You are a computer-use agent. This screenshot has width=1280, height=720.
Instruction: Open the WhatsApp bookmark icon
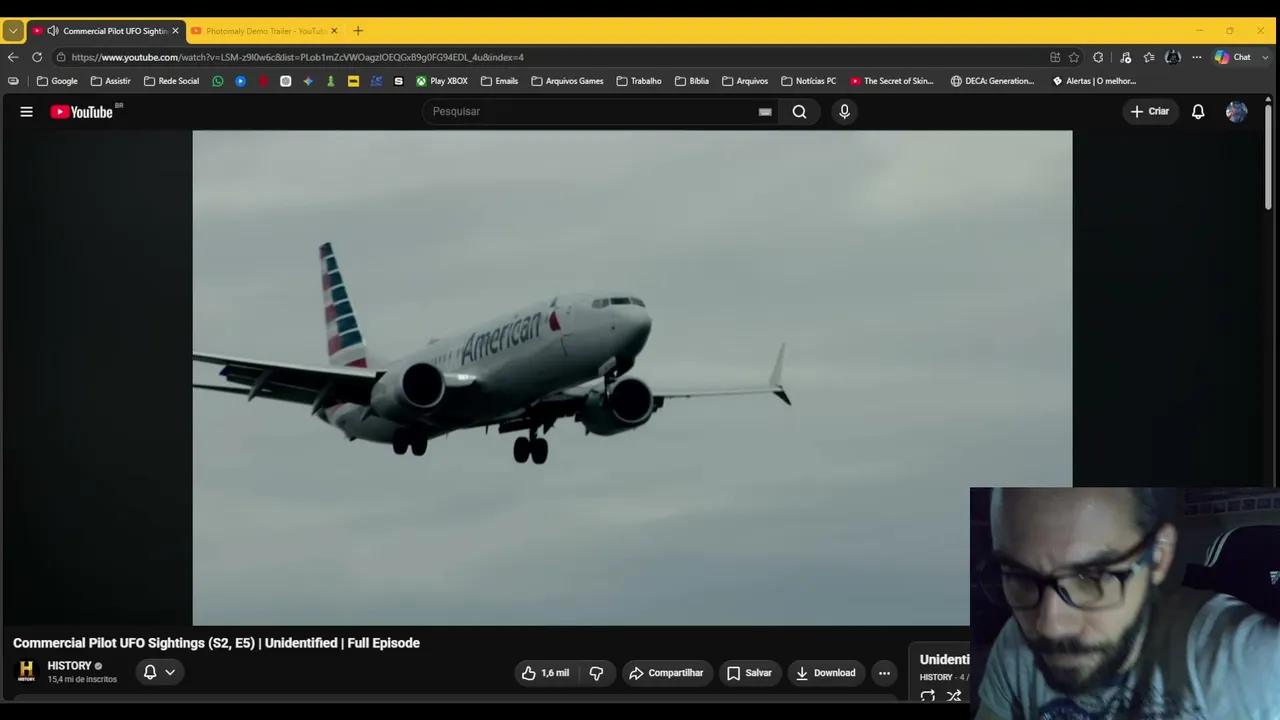pyautogui.click(x=218, y=81)
